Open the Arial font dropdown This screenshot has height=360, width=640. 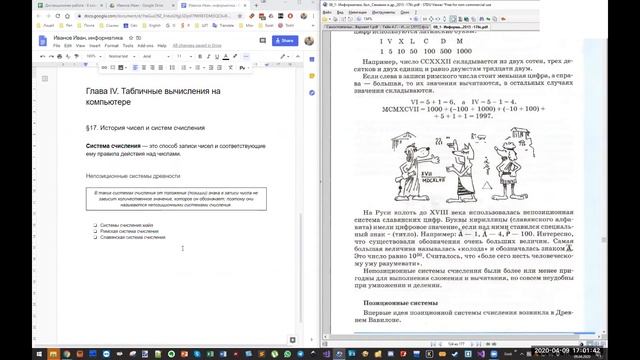click(156, 56)
